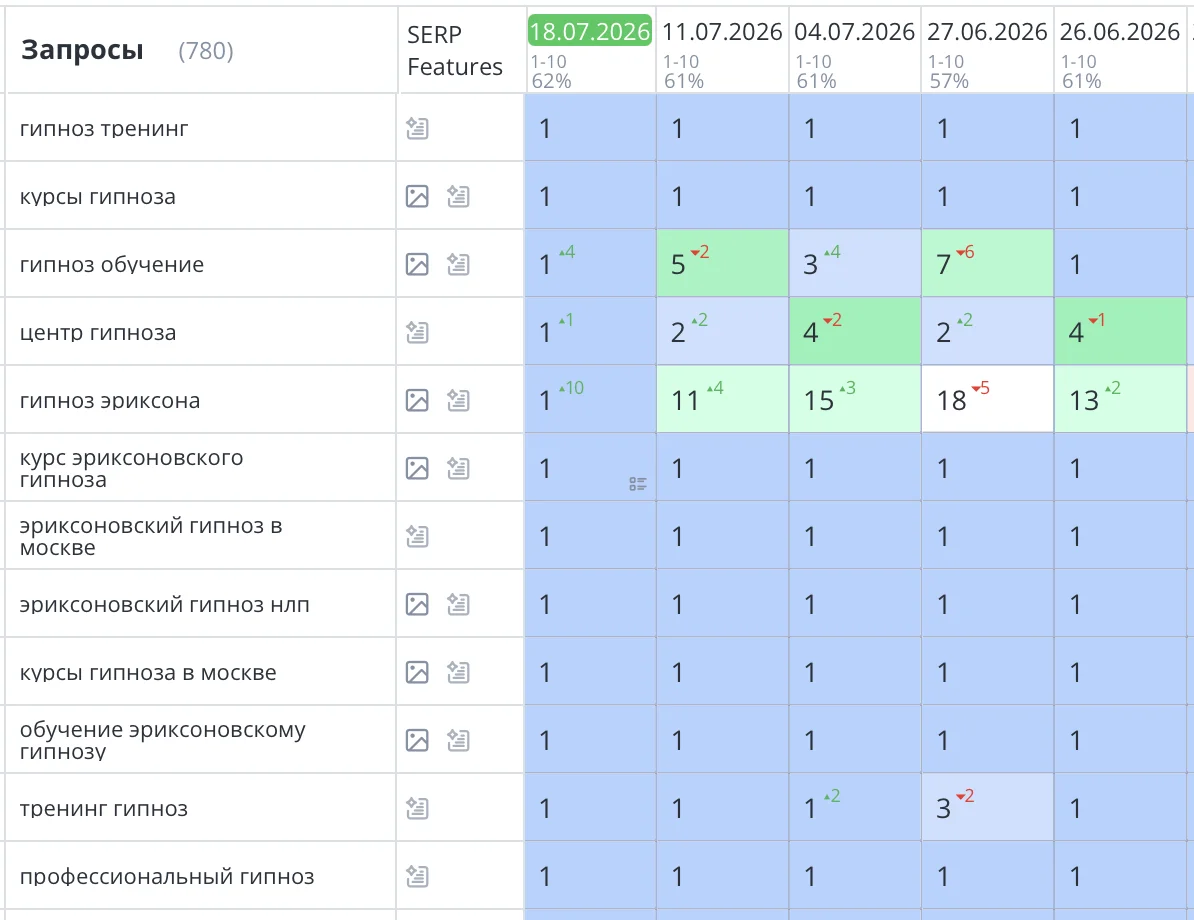Click position 18 cell for гипноз эриксона
This screenshot has height=920, width=1194.
coord(988,399)
